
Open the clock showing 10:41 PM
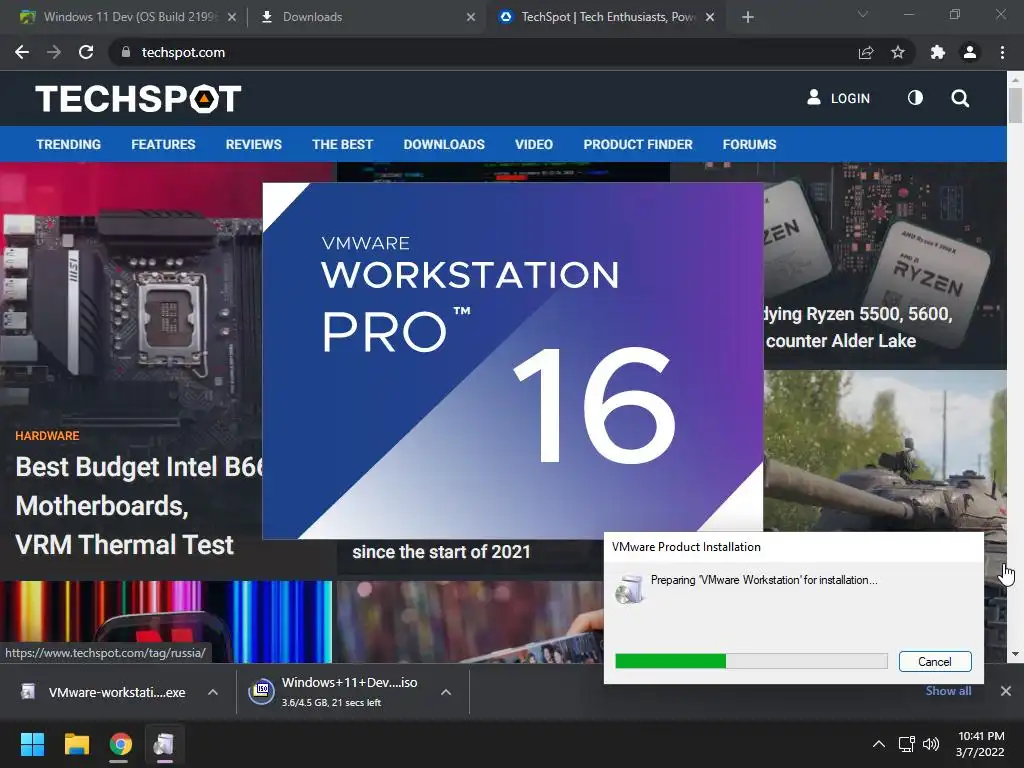pos(981,744)
